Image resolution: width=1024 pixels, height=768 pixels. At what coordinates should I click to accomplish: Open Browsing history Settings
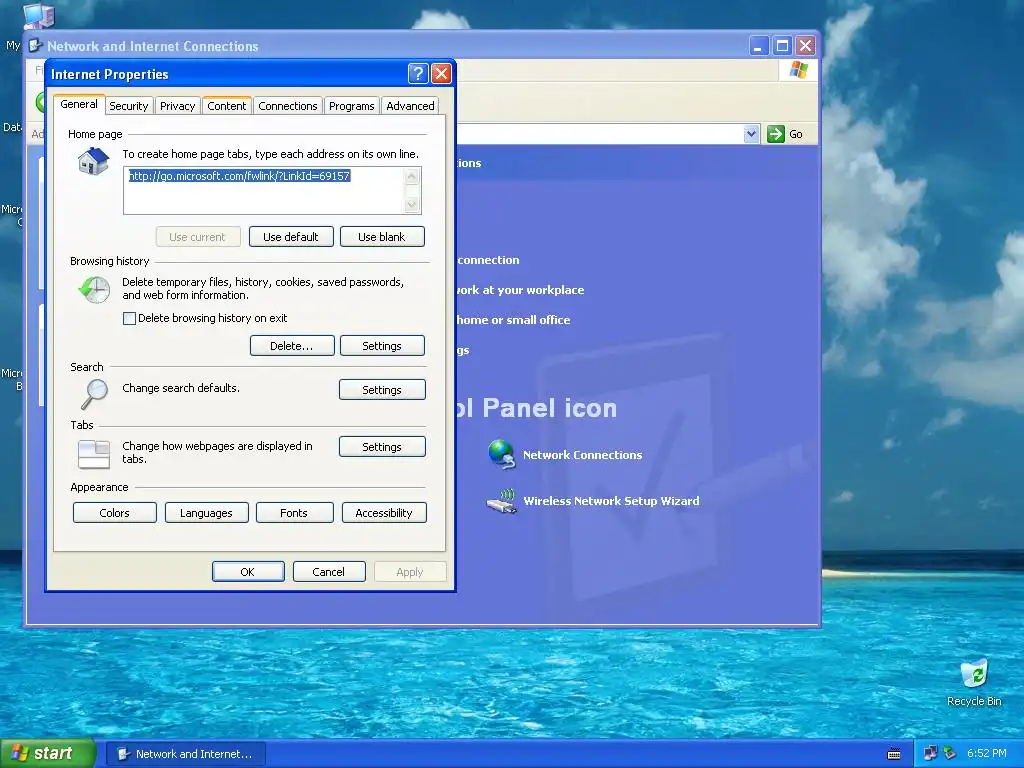point(382,346)
